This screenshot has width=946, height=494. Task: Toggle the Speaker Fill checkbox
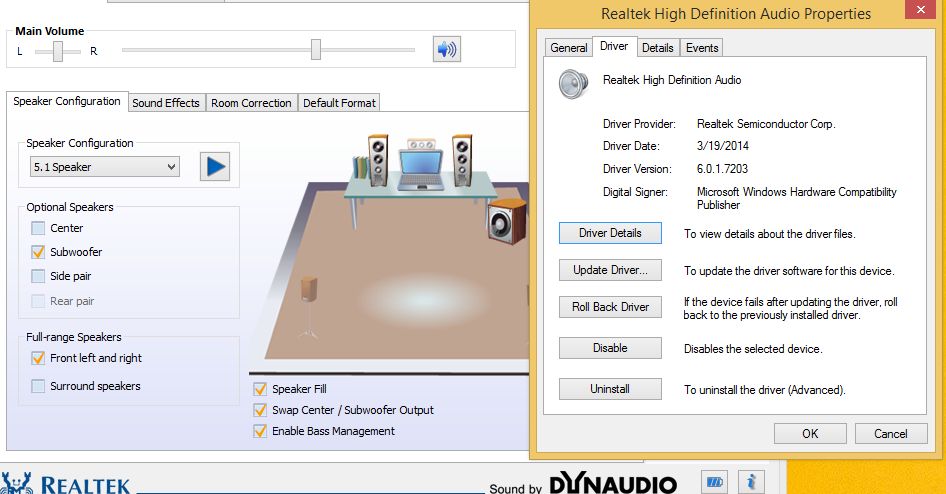[x=260, y=389]
